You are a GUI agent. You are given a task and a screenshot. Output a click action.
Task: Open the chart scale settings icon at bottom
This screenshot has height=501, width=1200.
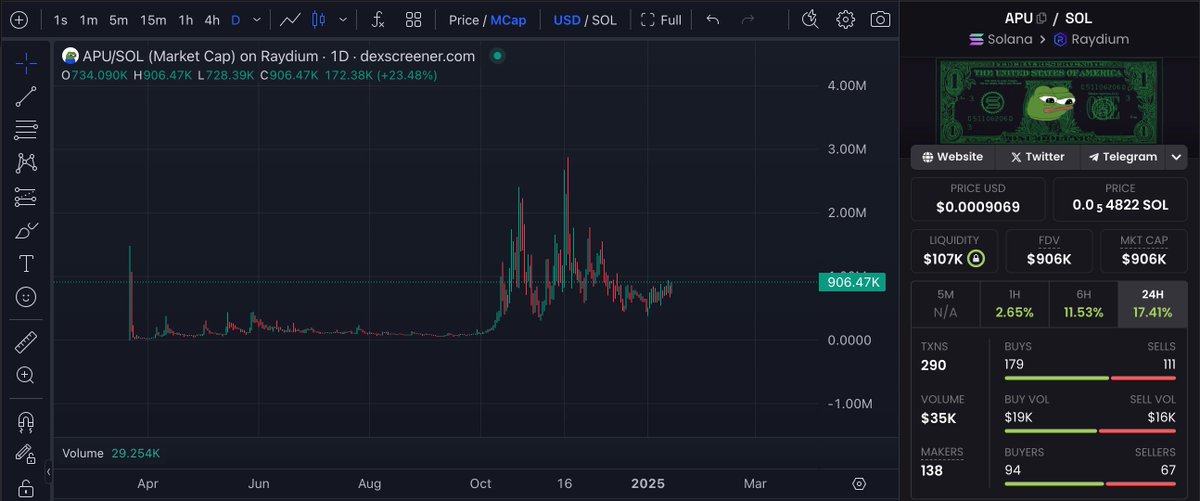pos(858,483)
